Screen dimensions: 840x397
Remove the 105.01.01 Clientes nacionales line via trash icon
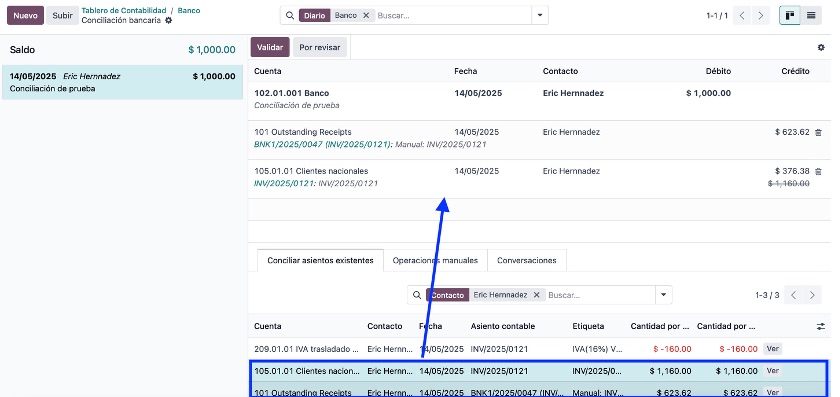[x=818, y=171]
